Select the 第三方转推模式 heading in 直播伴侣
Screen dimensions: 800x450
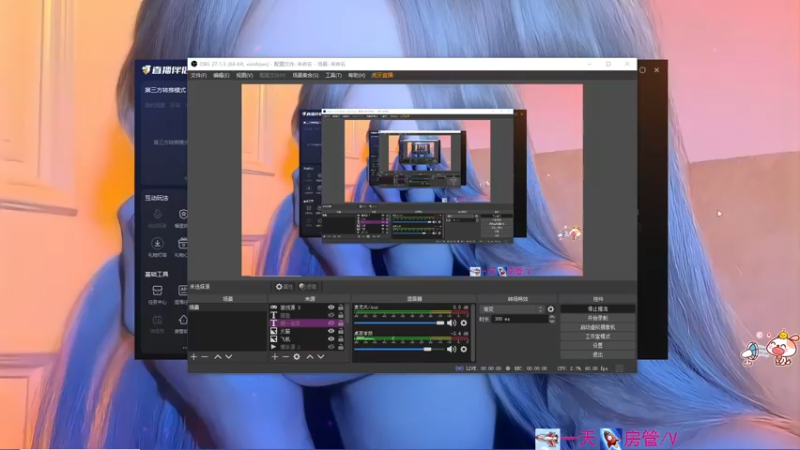165,90
